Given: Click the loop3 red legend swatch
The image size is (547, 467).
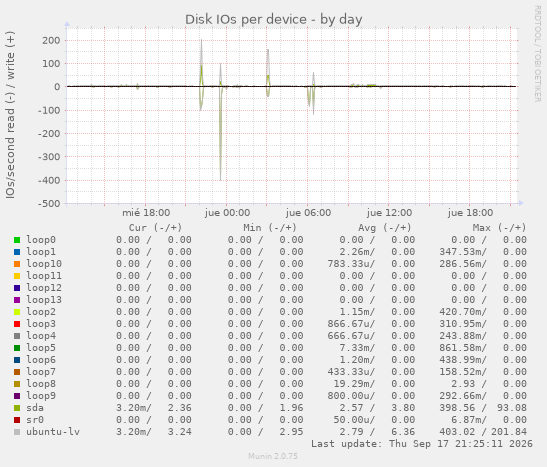Looking at the screenshot, I should click(17, 324).
